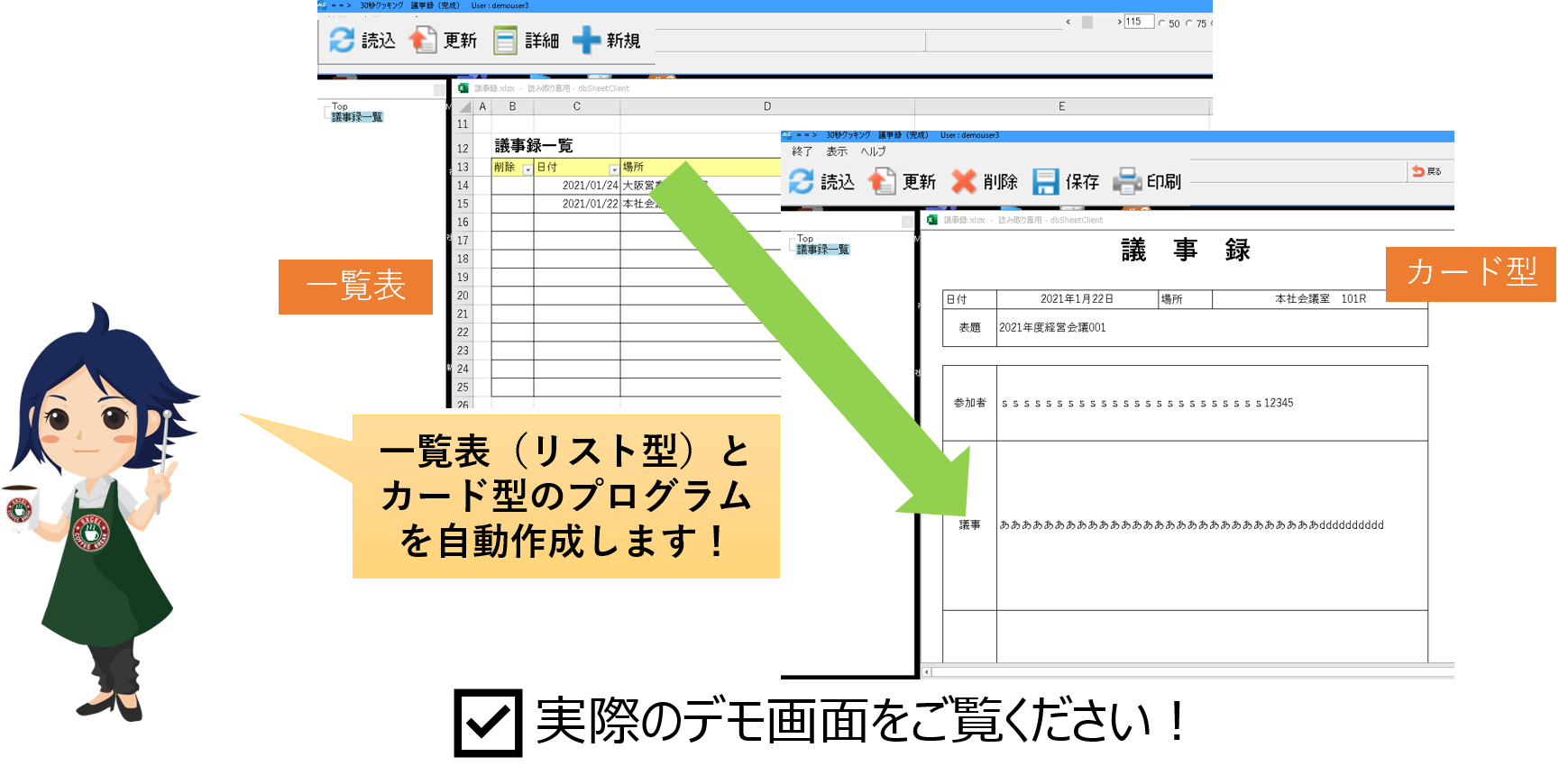Click 更新 (update) icon in list window
Screen dimensions: 1559x784
tap(423, 40)
